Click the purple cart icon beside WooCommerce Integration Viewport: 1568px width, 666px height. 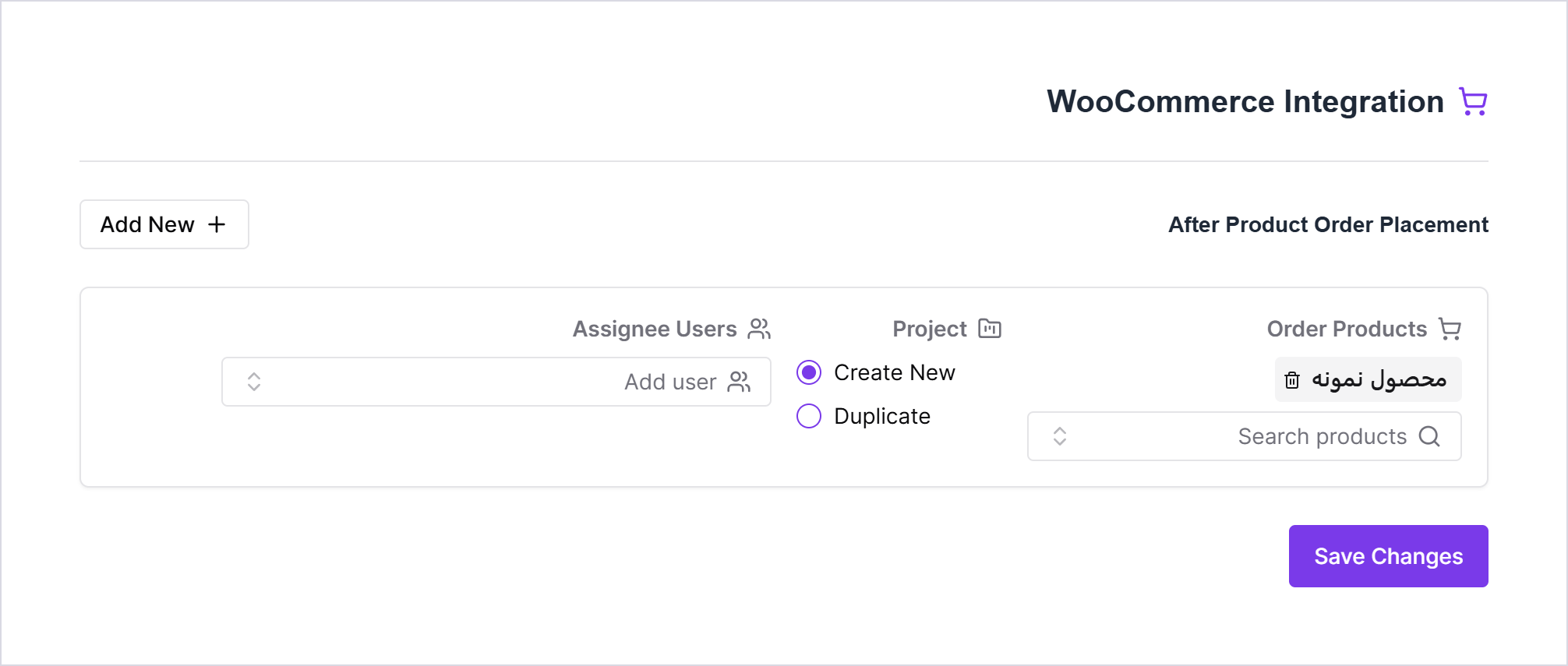click(x=1473, y=102)
